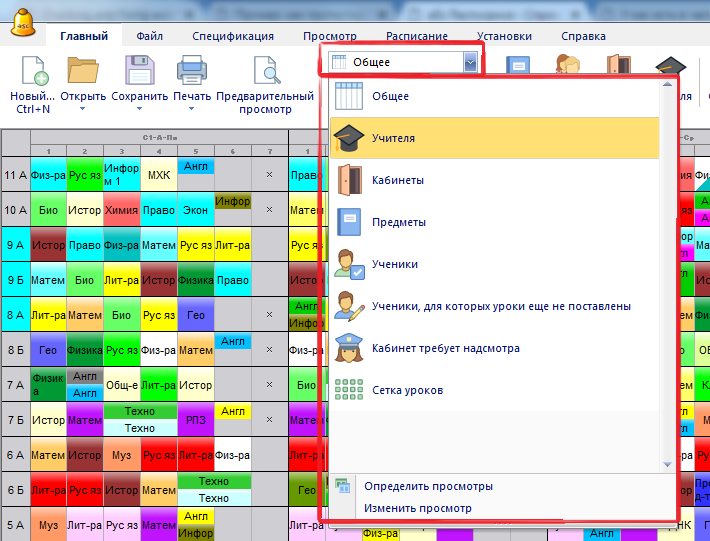Click the Open folder icon
Viewport: 710px width, 541px height.
(83, 71)
